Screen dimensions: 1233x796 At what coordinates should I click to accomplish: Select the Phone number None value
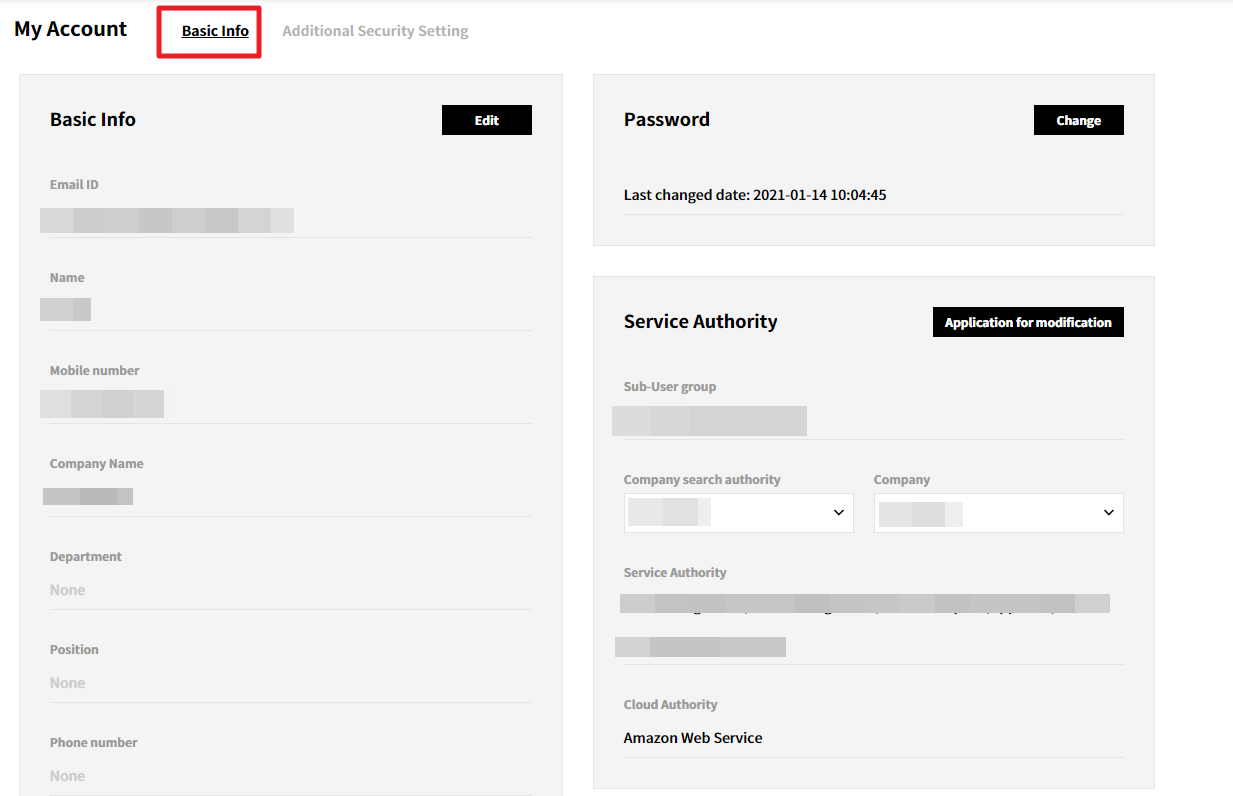(x=68, y=776)
